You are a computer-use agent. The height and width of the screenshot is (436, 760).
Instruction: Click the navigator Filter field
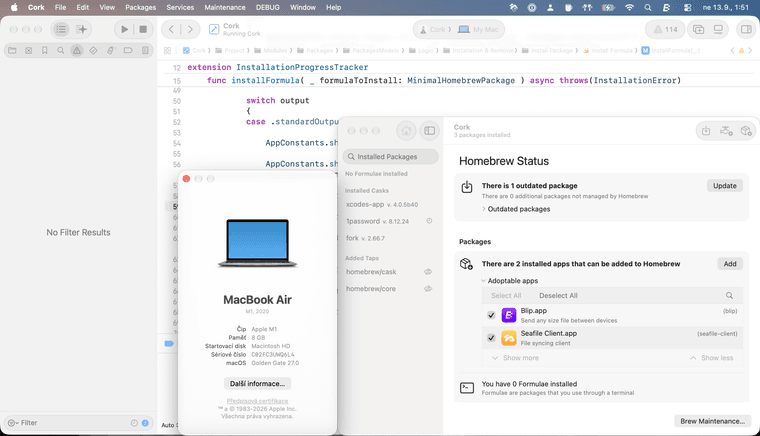[78, 423]
